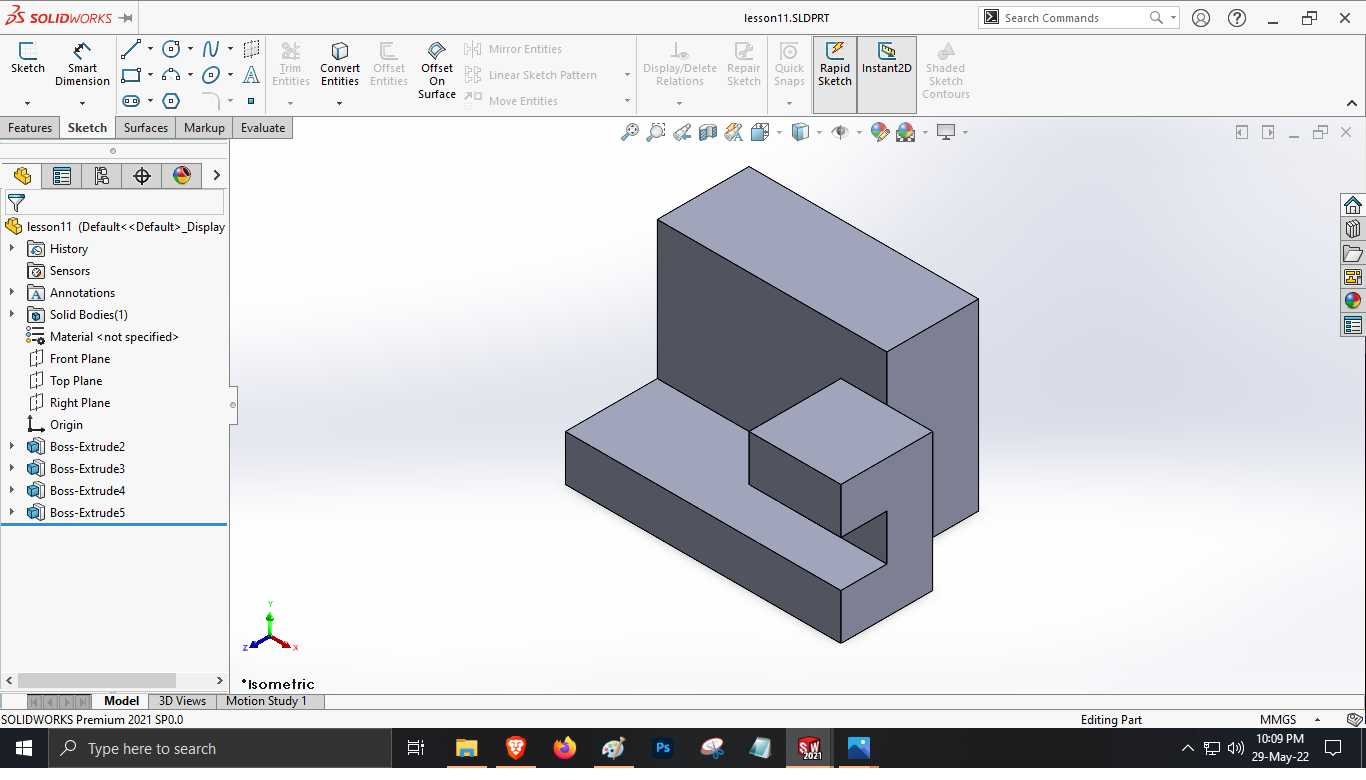The image size is (1366, 780).
Task: Expand the Solid Bodies(1) folder
Action: point(12,314)
